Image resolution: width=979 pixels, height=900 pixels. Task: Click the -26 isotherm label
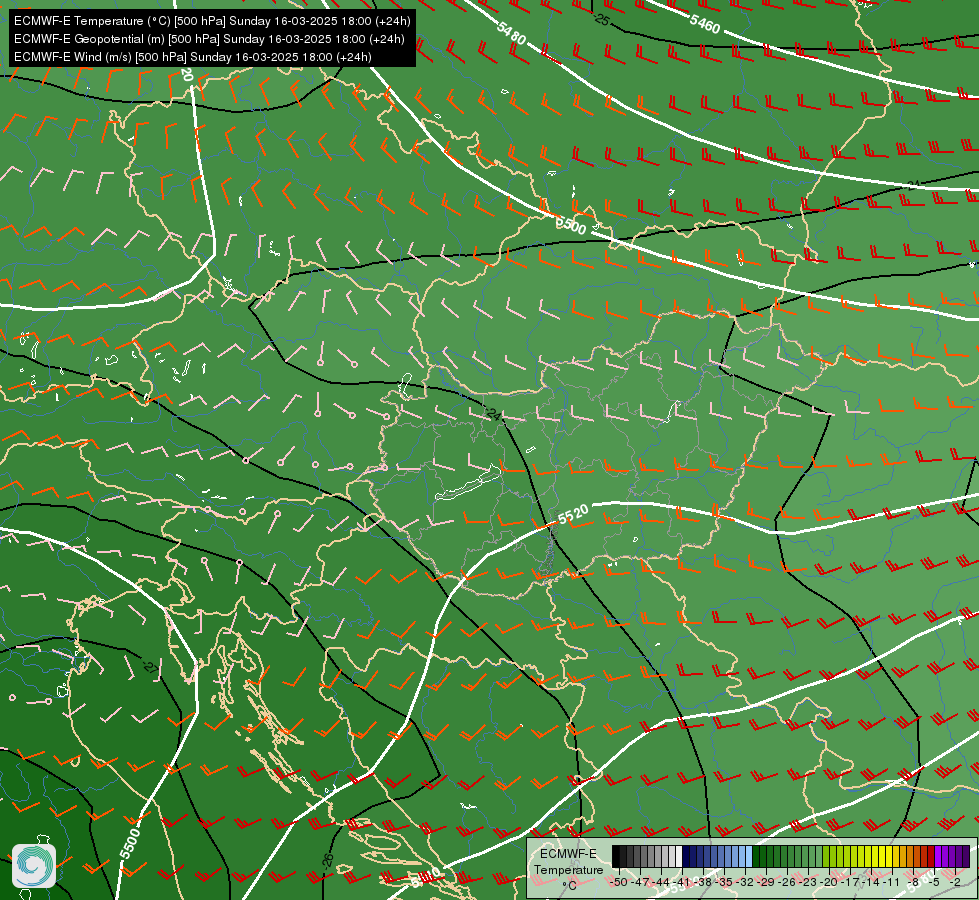(328, 862)
